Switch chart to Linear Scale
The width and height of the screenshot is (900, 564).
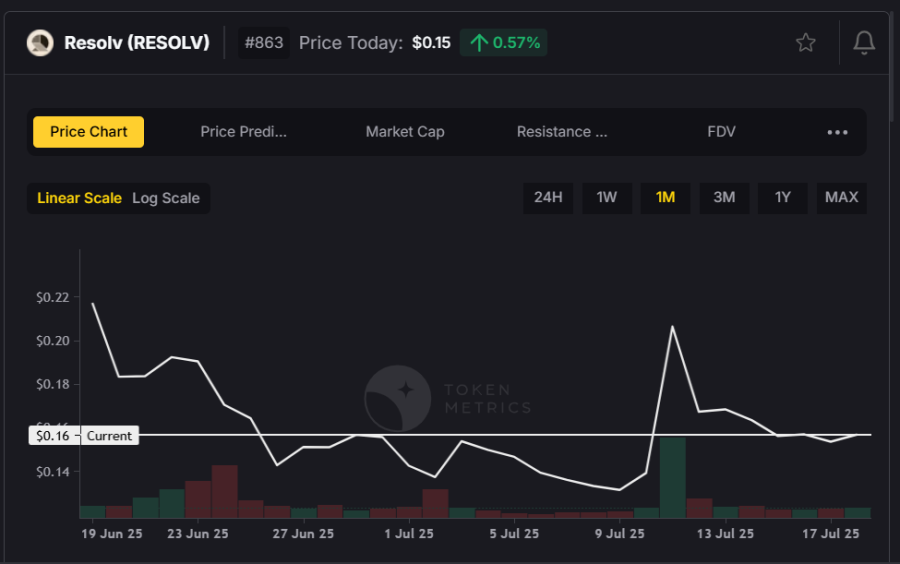pos(79,198)
